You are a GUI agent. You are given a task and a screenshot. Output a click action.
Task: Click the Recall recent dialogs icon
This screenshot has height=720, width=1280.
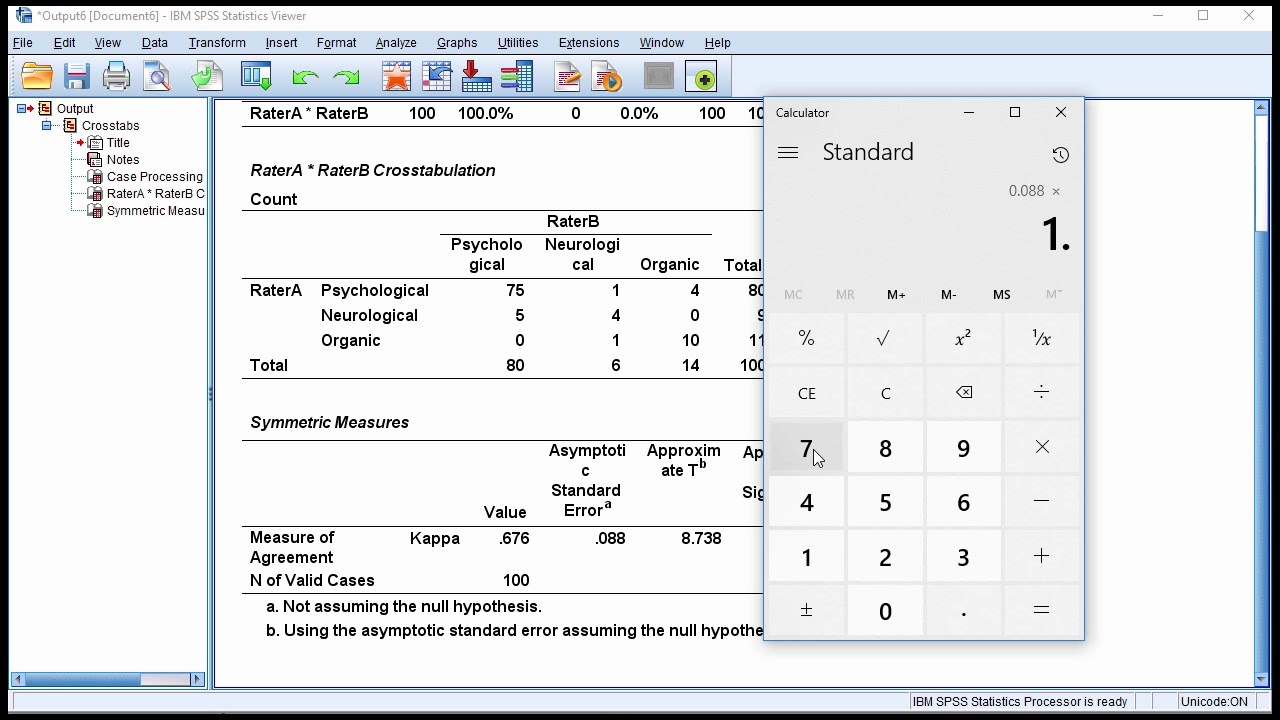(256, 77)
